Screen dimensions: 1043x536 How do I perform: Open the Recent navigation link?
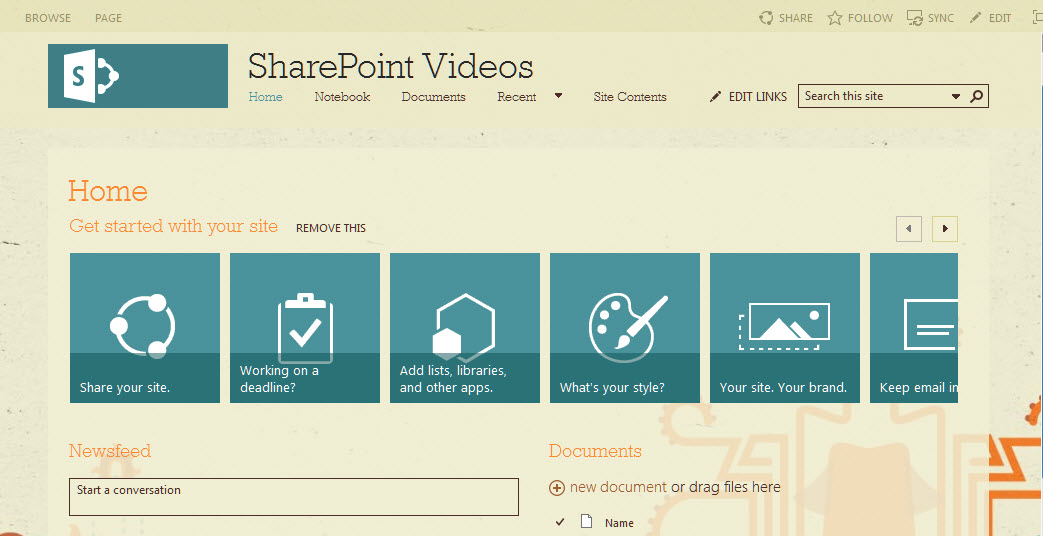(516, 96)
